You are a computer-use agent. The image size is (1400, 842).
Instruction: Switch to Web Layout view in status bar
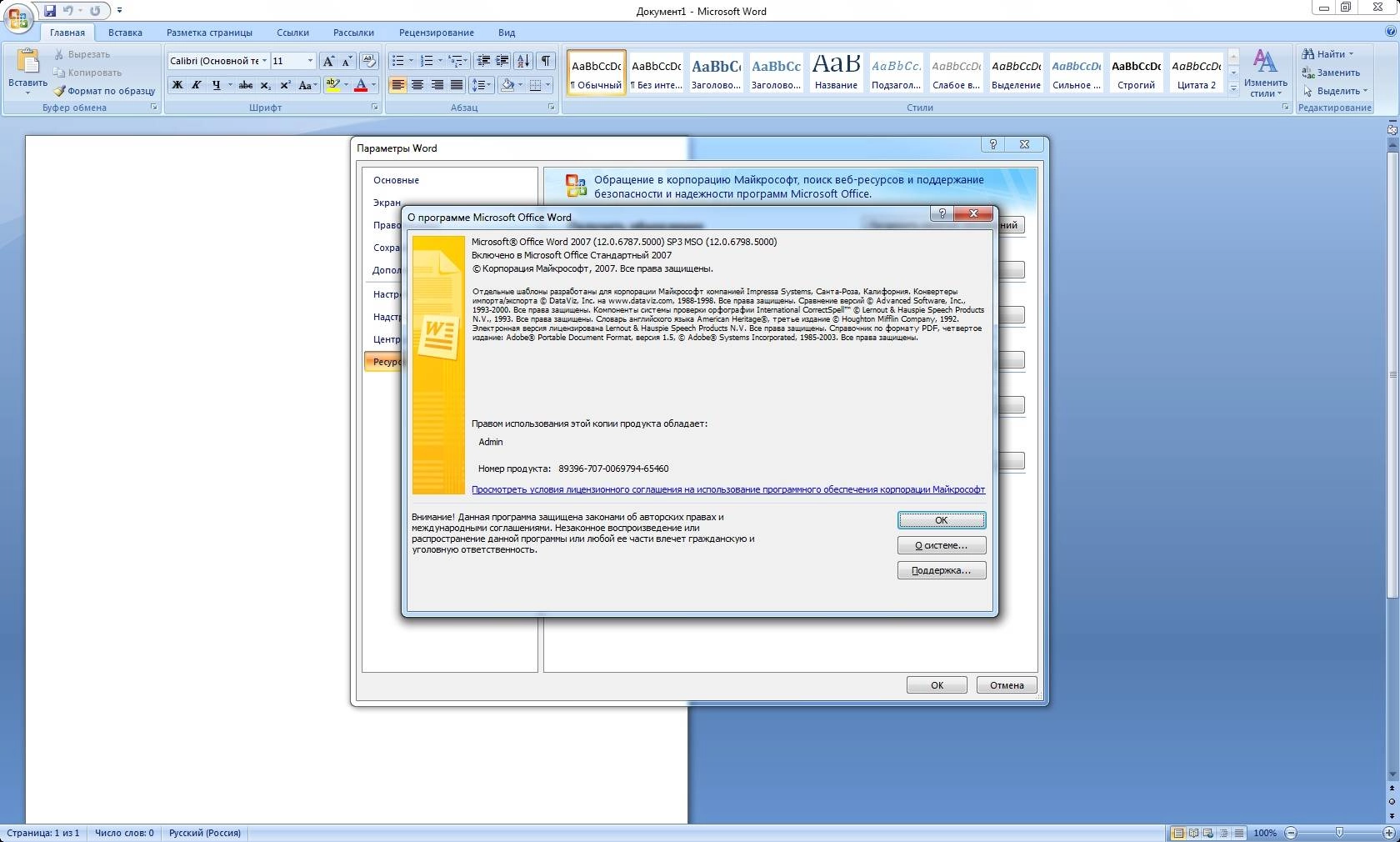coord(1208,833)
